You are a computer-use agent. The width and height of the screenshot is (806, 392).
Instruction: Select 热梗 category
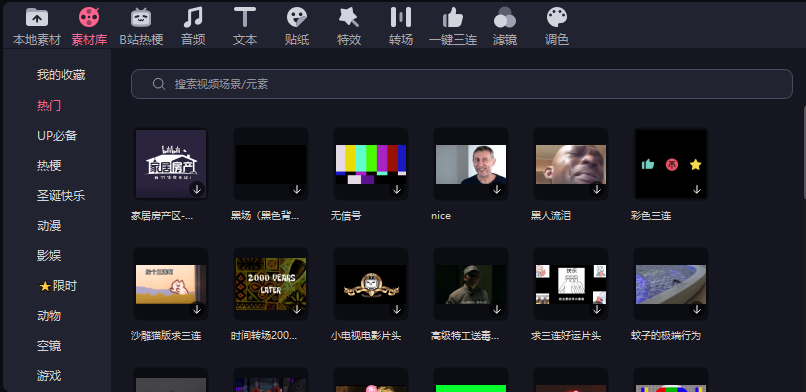(x=49, y=165)
